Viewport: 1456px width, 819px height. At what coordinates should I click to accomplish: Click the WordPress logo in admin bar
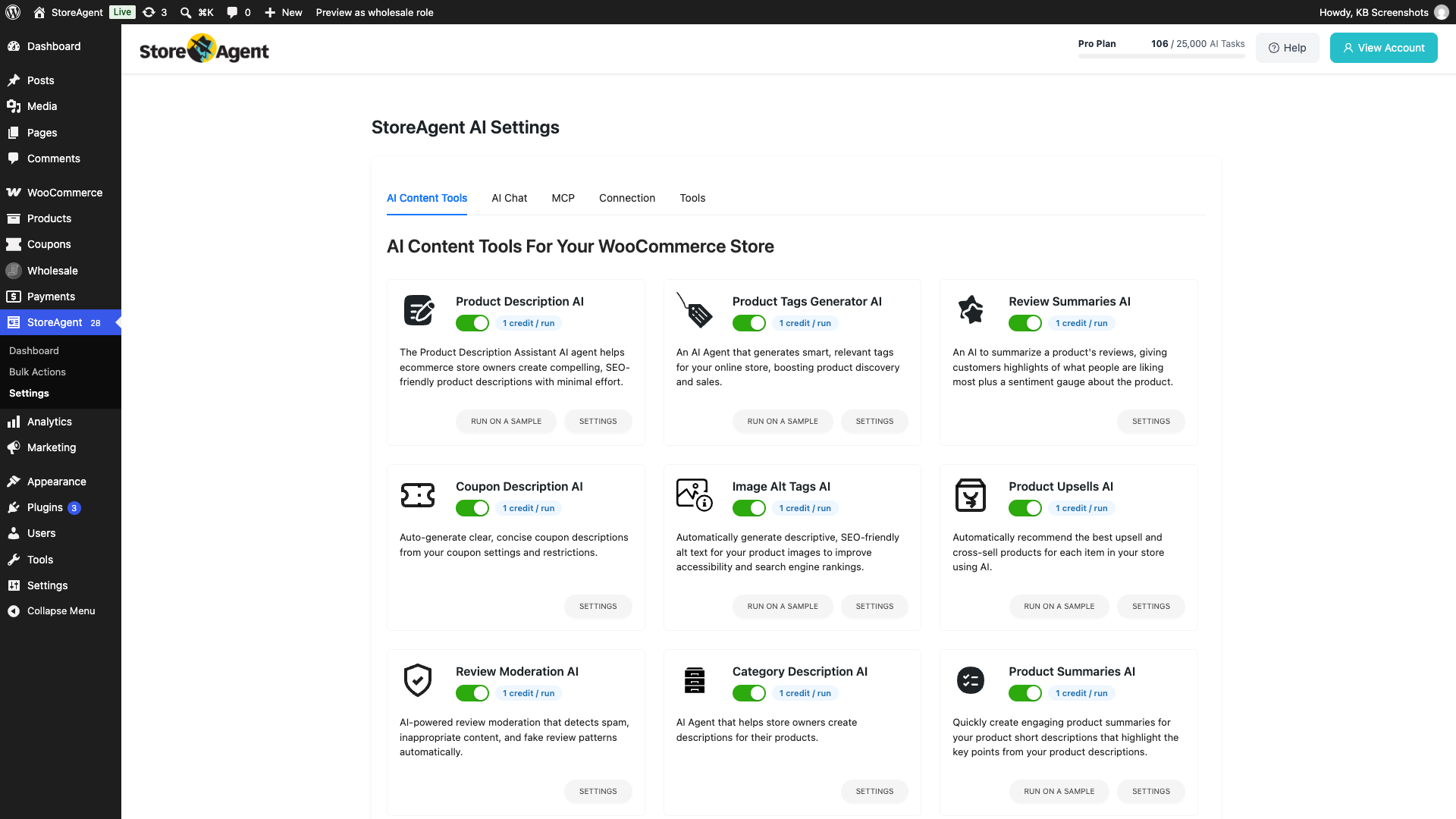13,12
